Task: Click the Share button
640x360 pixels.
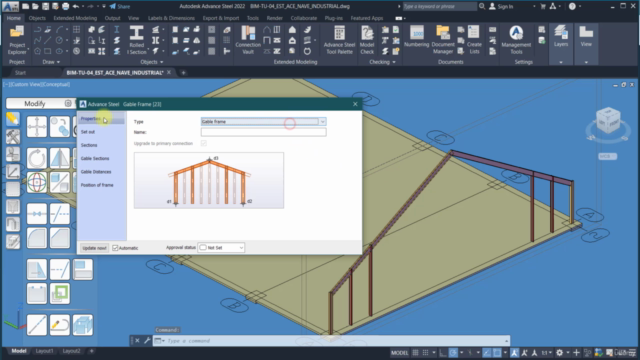Action: click(x=120, y=7)
